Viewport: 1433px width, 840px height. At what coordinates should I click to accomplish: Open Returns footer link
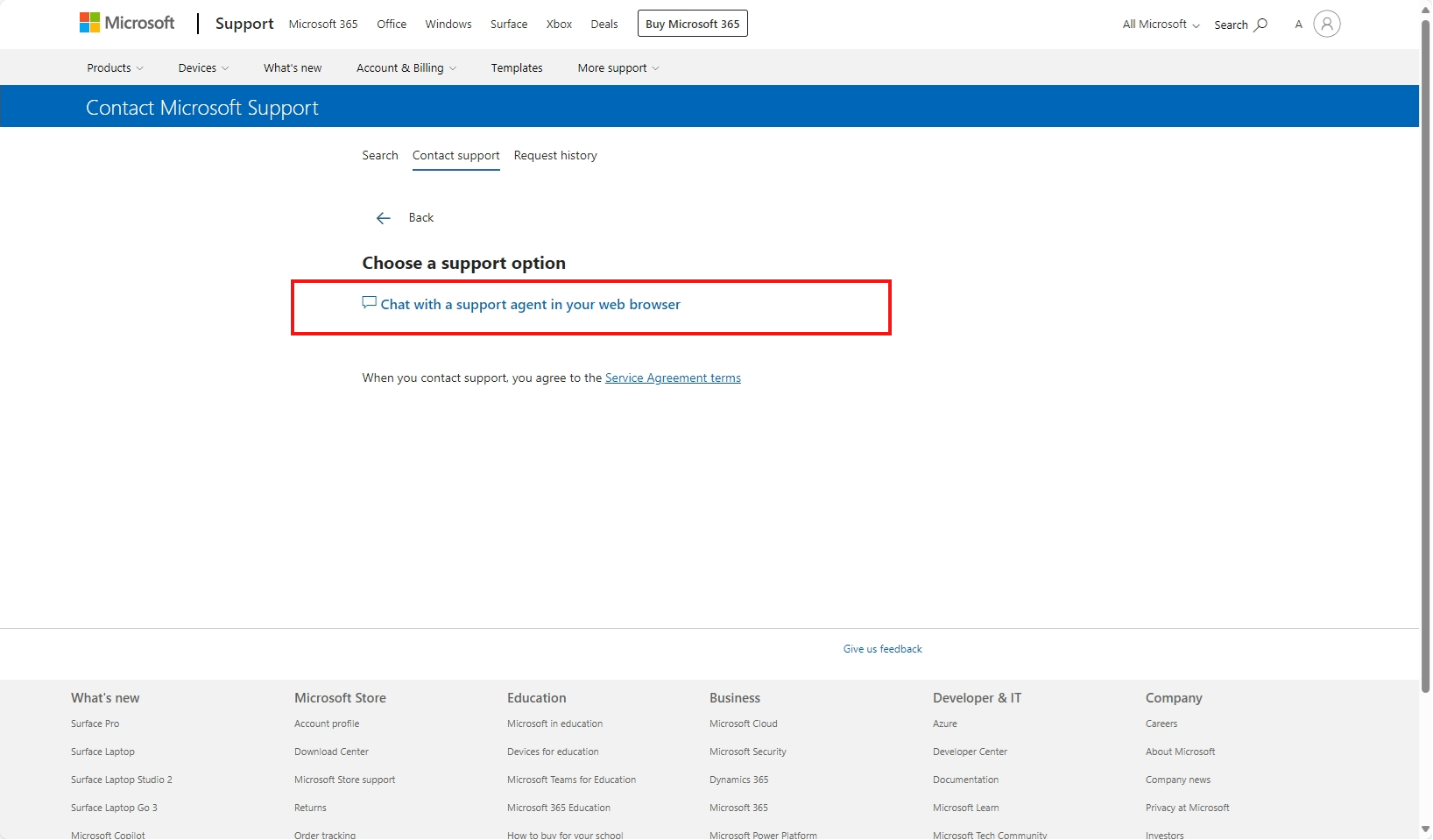coord(311,808)
